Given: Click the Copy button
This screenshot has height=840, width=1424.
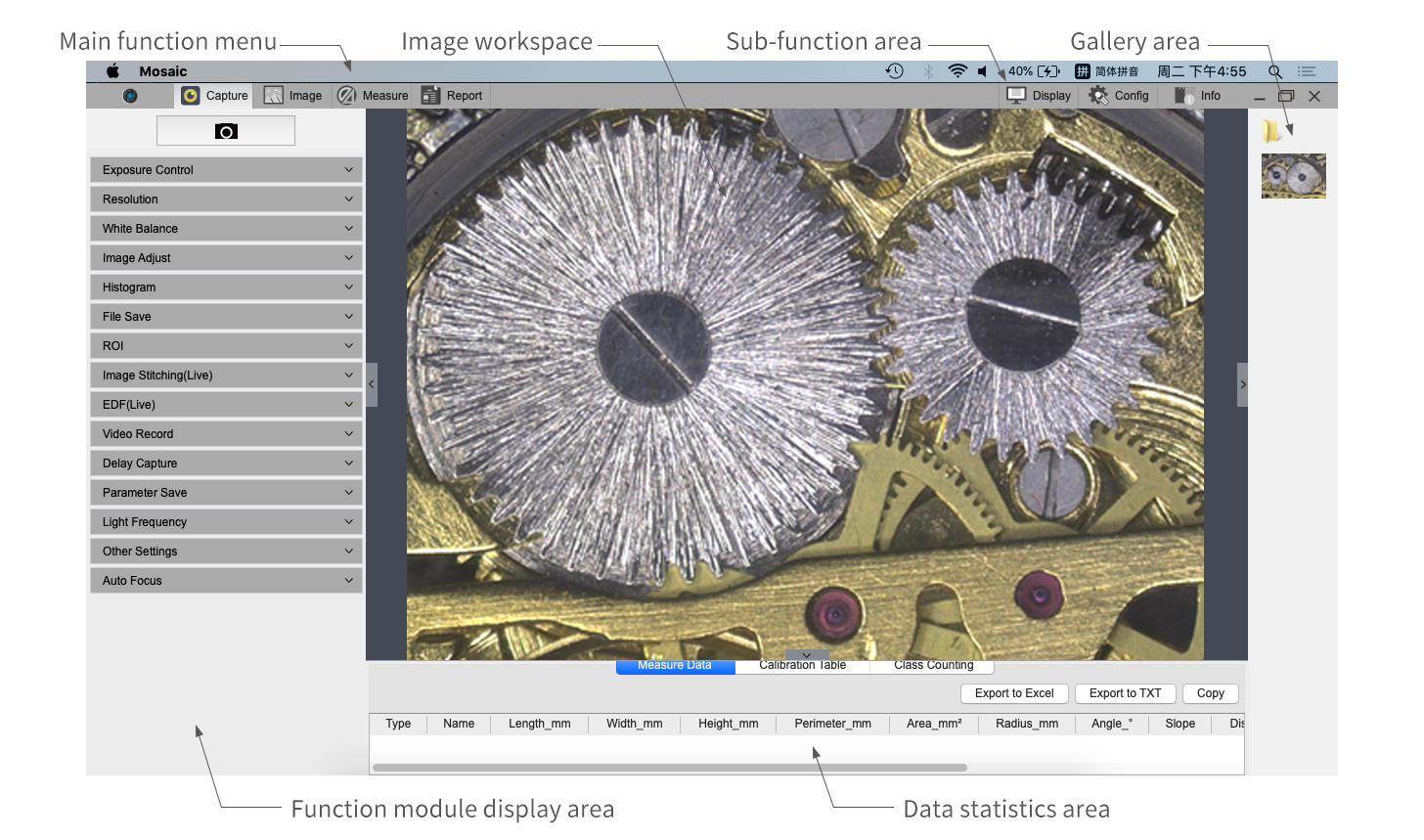Looking at the screenshot, I should point(1210,693).
